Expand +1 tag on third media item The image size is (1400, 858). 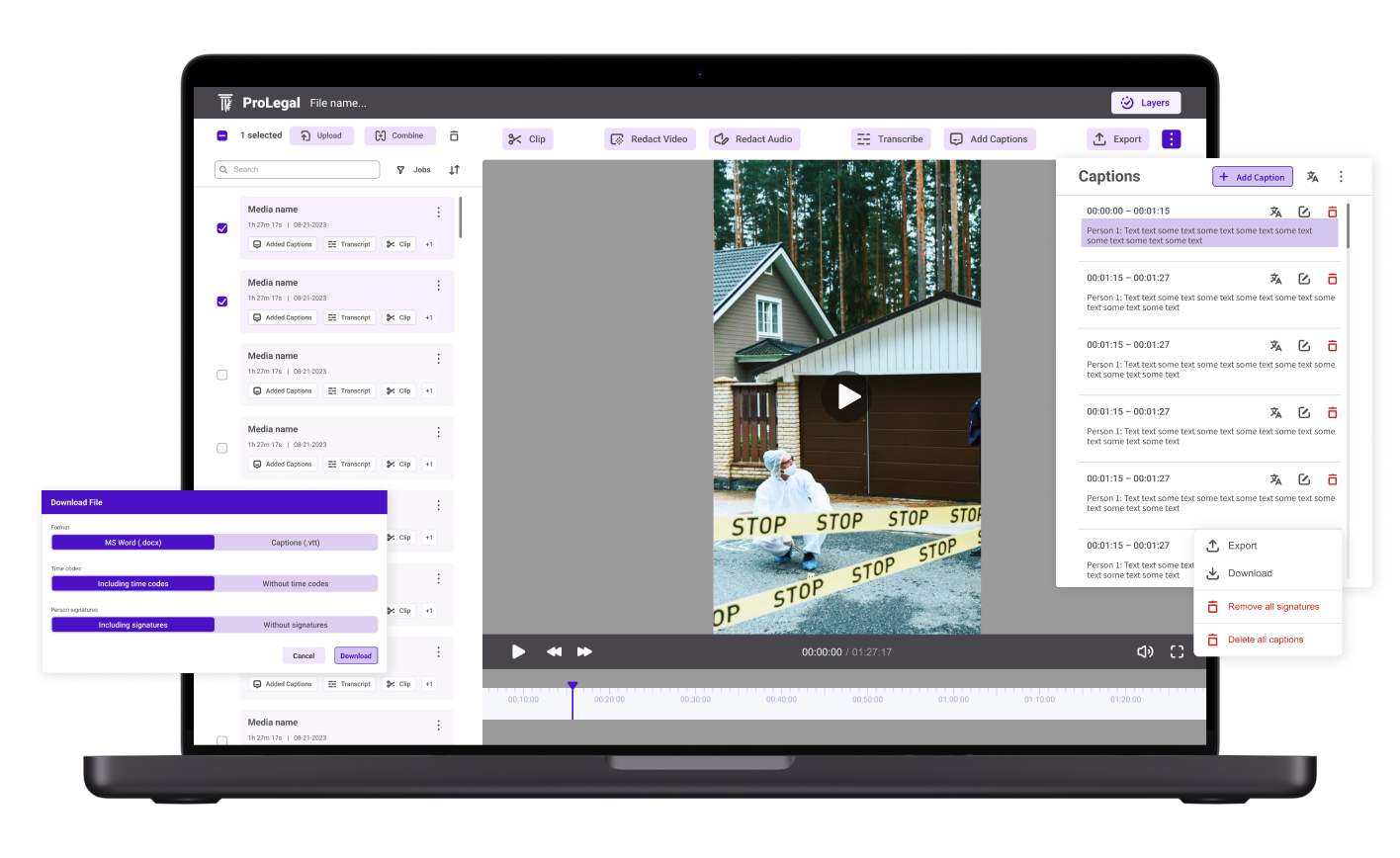click(x=429, y=390)
